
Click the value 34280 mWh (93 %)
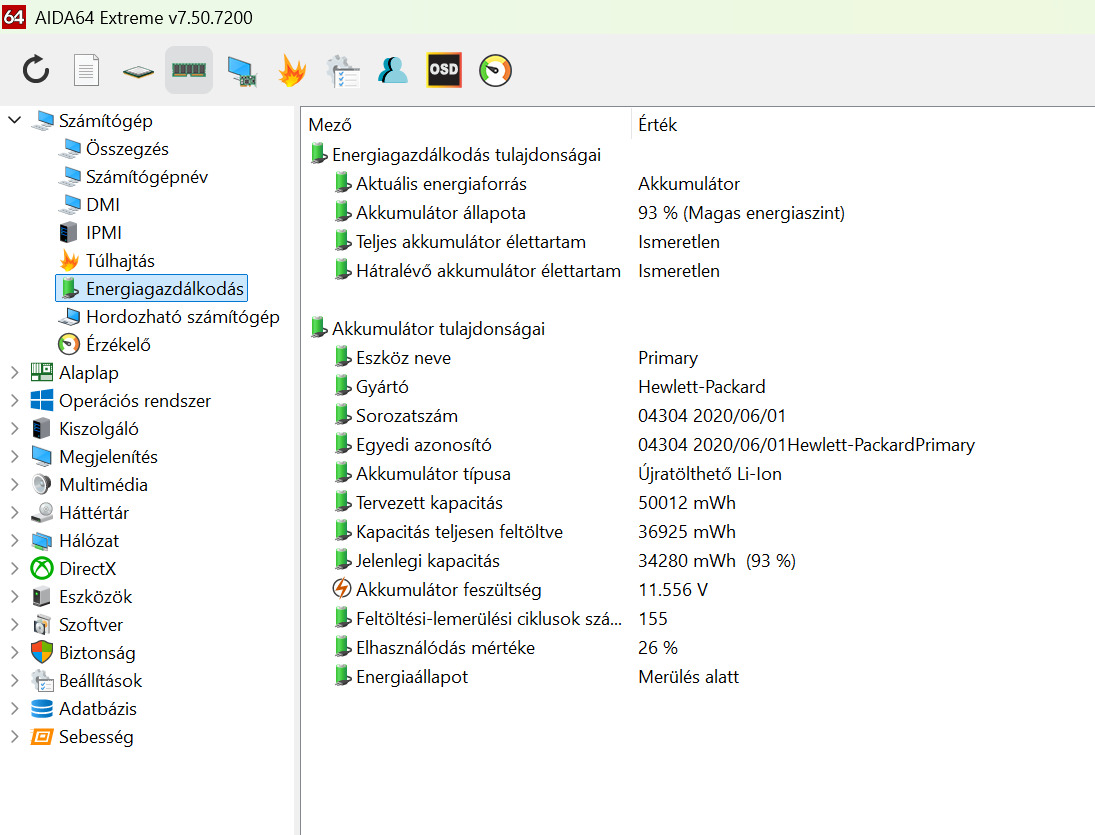(716, 561)
